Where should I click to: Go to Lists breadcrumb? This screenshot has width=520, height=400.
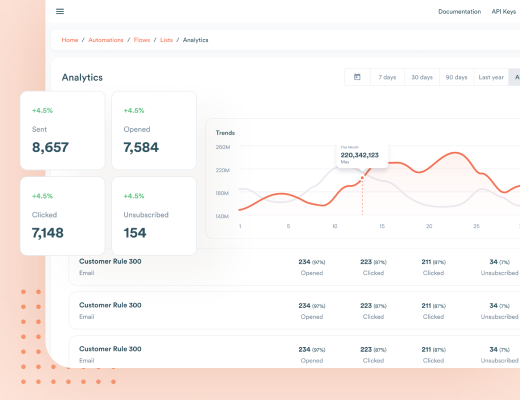pos(166,40)
